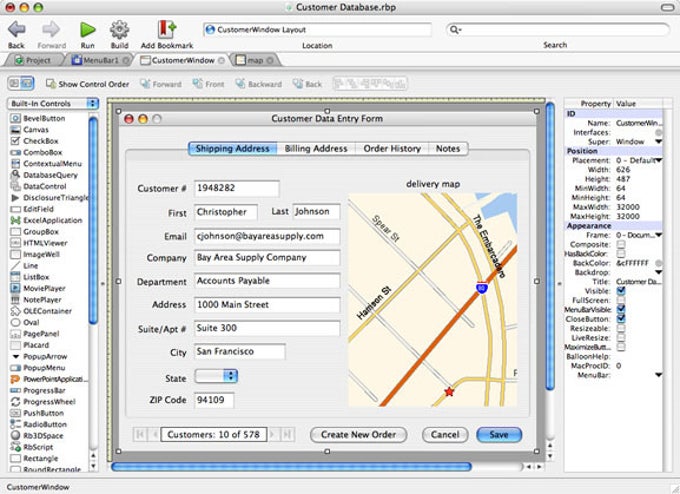
Task: Uncheck the MenuBarVisible checkbox
Action: (621, 309)
